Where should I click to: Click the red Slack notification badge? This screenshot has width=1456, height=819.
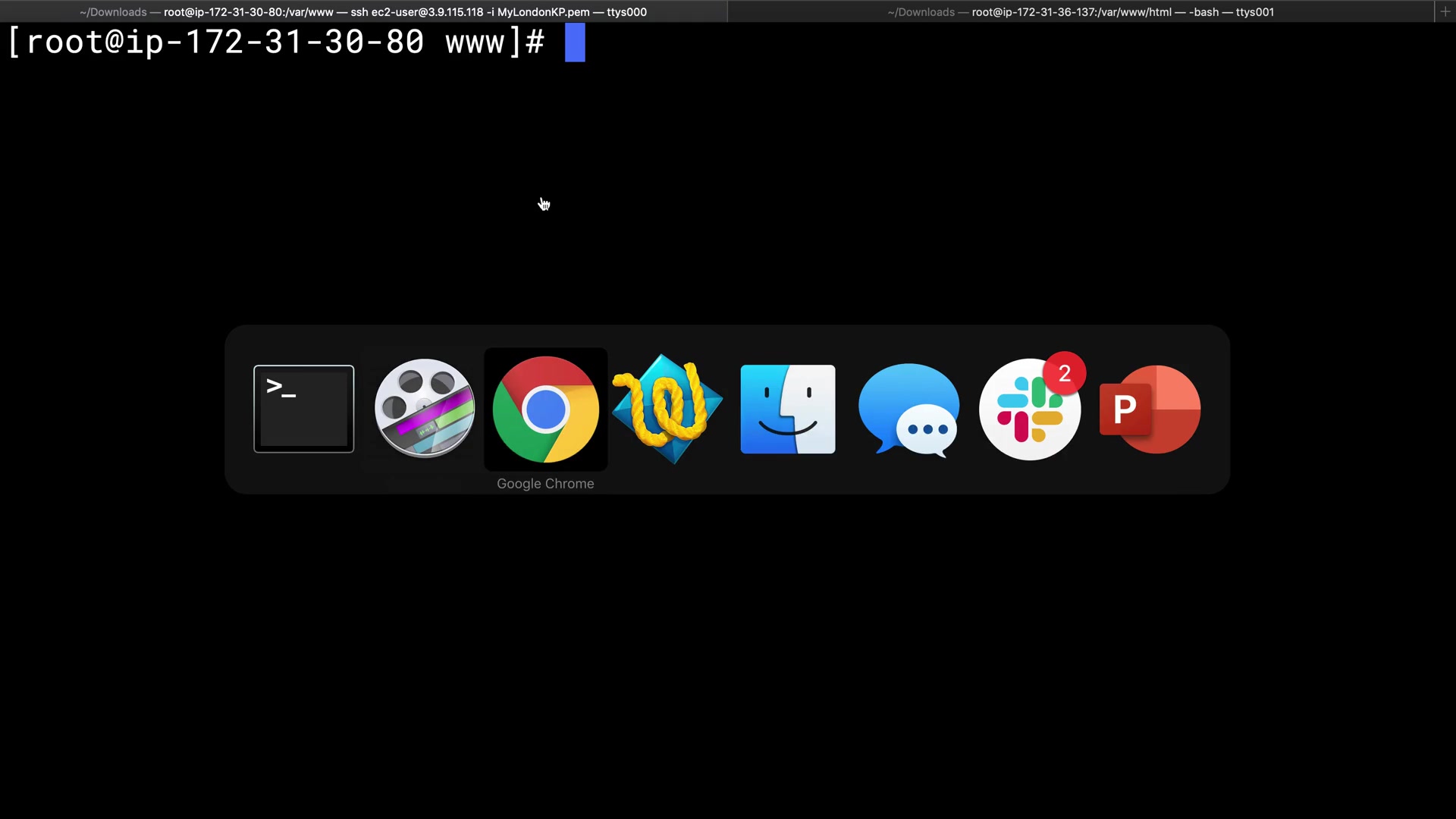(x=1064, y=373)
